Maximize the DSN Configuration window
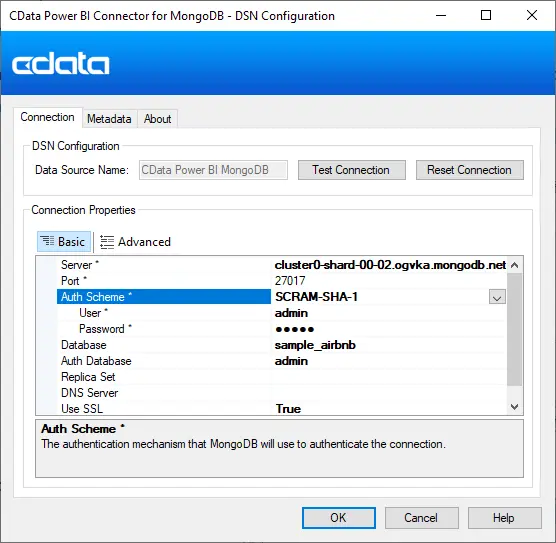Image resolution: width=556 pixels, height=543 pixels. (486, 16)
